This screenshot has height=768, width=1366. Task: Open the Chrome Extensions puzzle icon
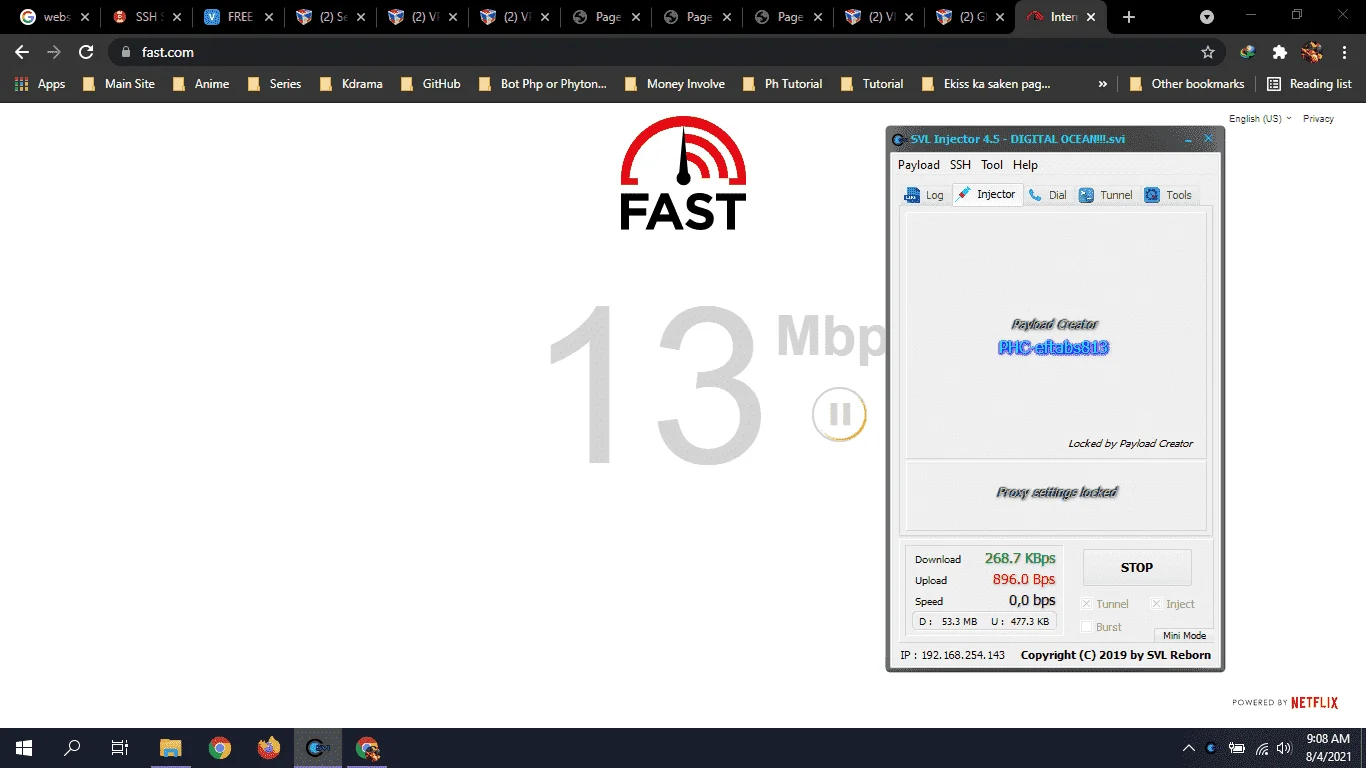pos(1279,52)
